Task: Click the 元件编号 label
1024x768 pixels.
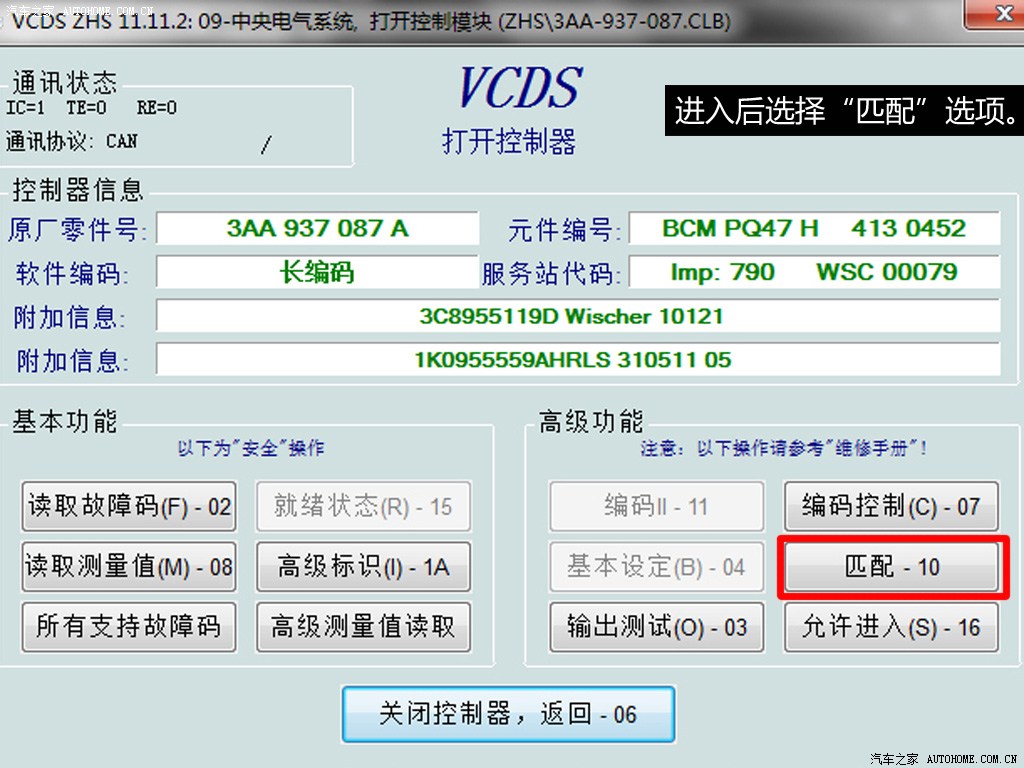Action: tap(564, 230)
